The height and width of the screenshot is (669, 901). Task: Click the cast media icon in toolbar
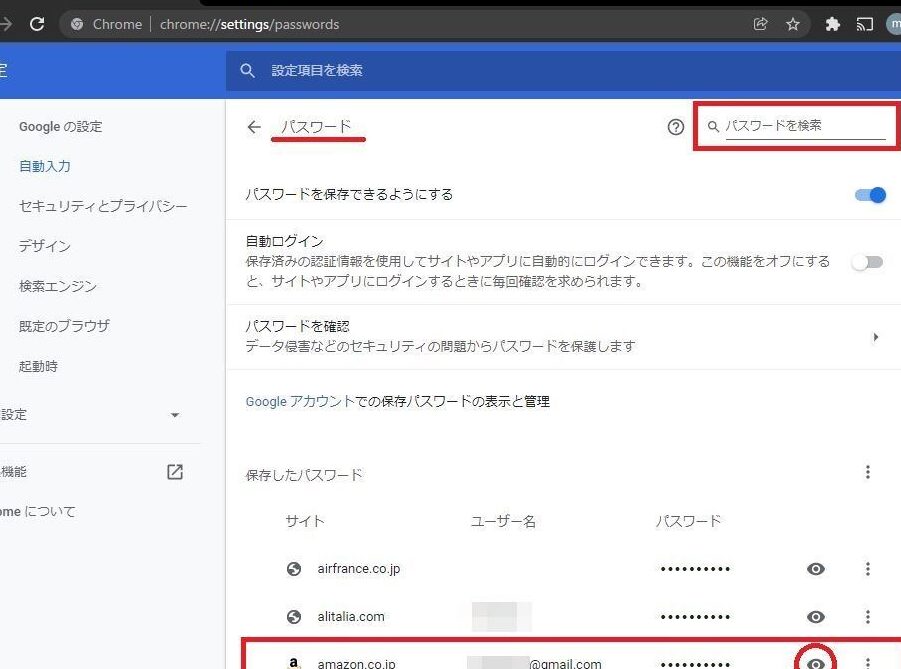click(x=865, y=24)
